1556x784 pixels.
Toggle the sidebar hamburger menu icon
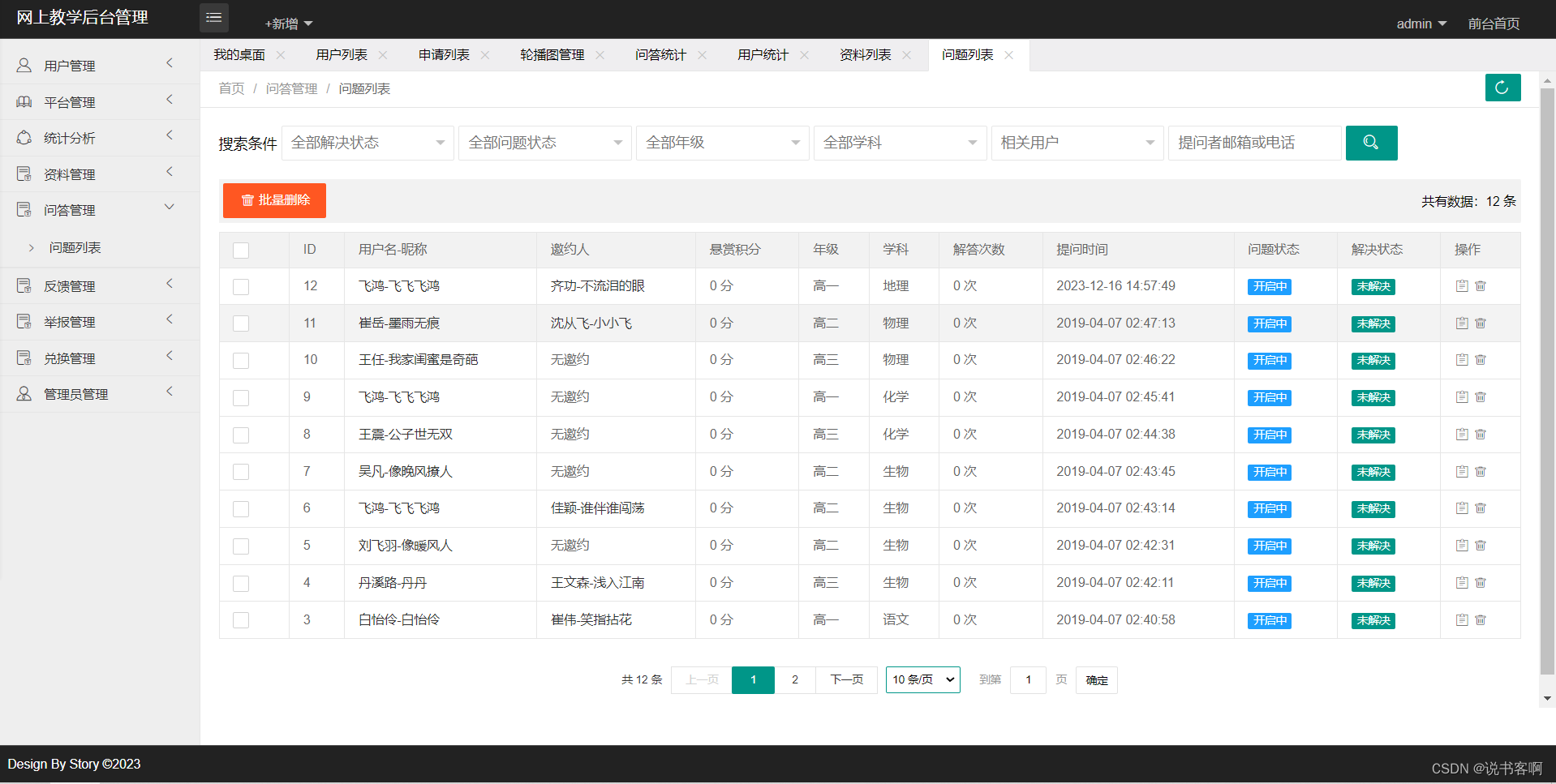[x=214, y=18]
